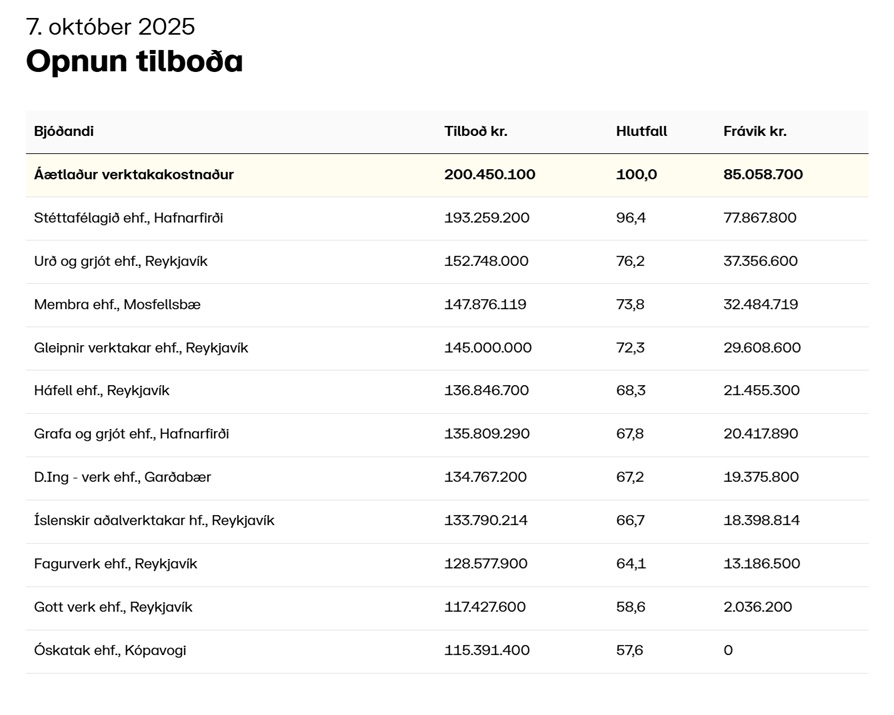Click Fagurverk ehf., Reykjavík bidder
Screen dimensions: 894x715
coord(115,564)
